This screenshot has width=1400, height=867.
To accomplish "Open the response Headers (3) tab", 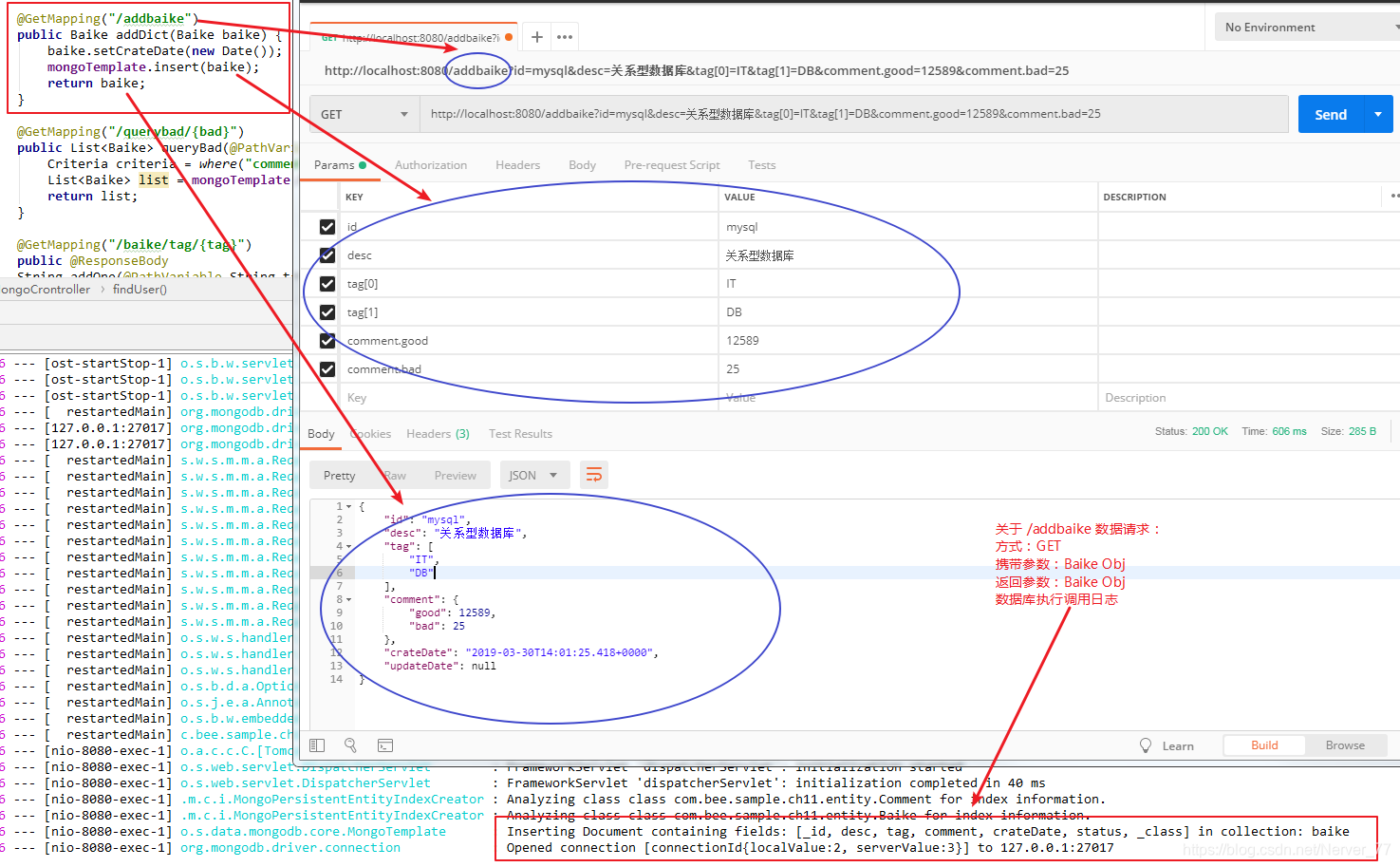I will coord(438,434).
